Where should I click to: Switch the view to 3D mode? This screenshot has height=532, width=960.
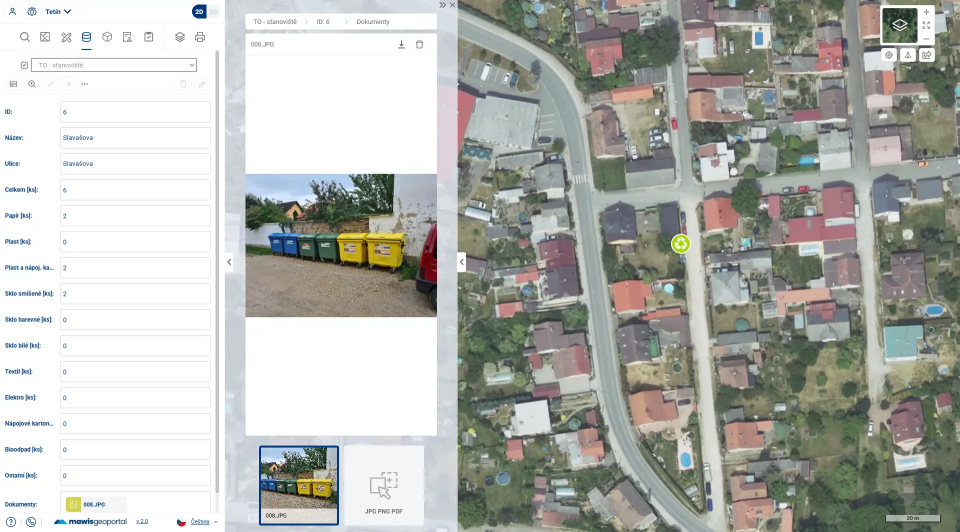tap(212, 12)
